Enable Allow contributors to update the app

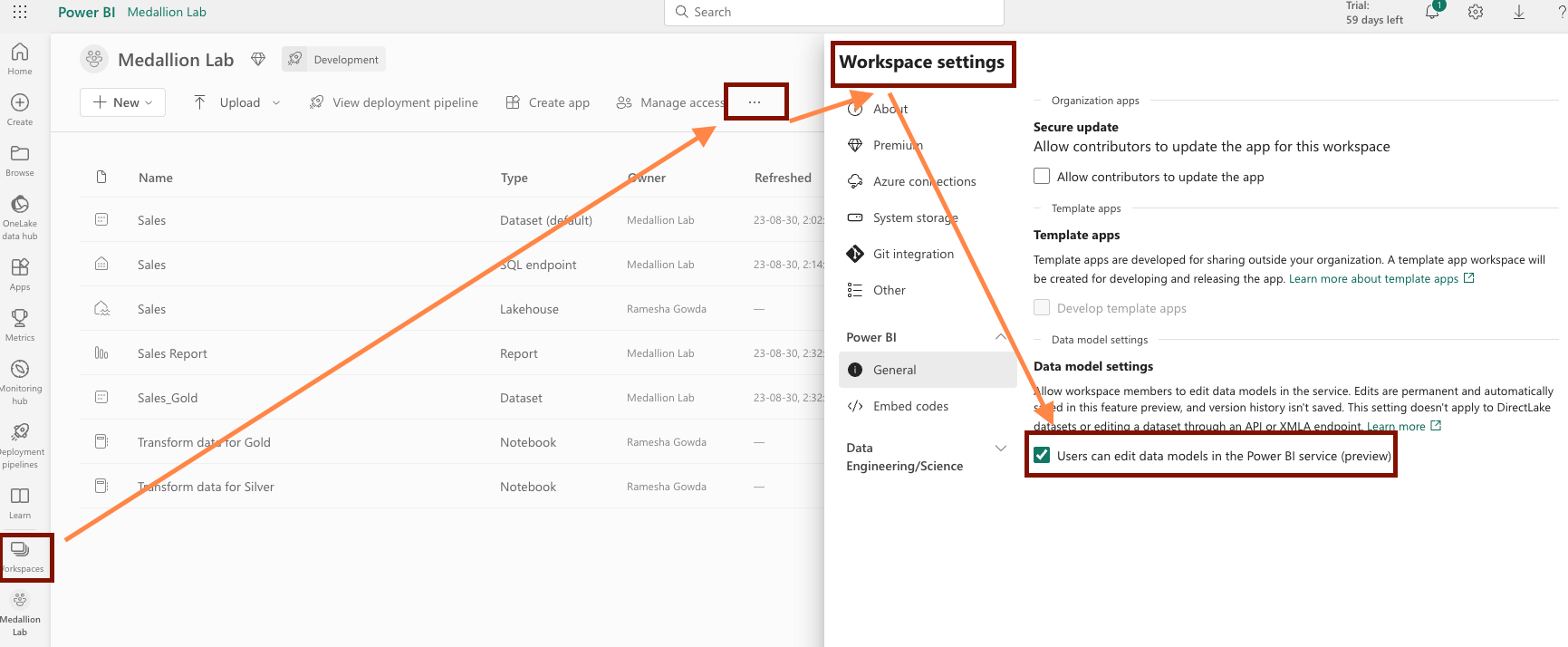tap(1042, 176)
